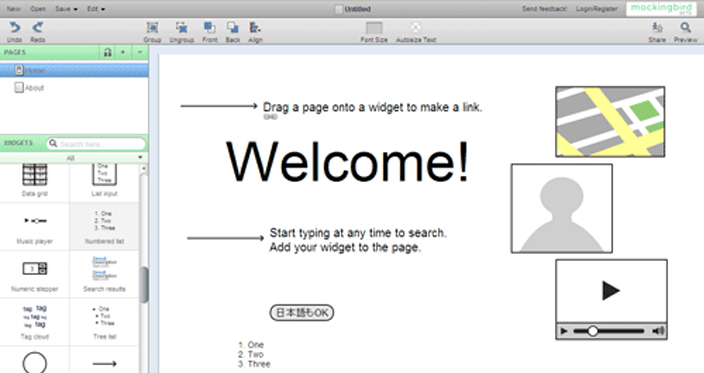Click the large play triangle in video
This screenshot has width=704, height=373.
click(x=611, y=290)
